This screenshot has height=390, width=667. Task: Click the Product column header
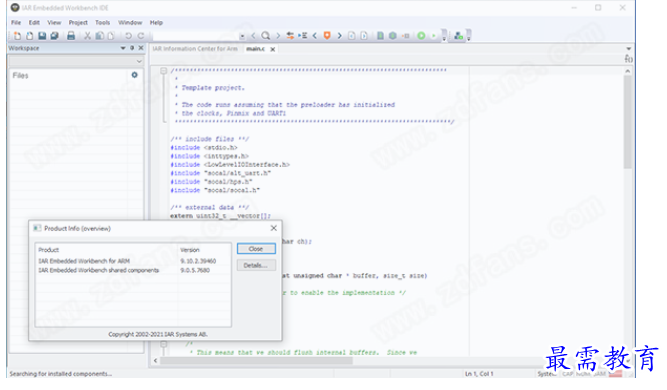point(107,250)
